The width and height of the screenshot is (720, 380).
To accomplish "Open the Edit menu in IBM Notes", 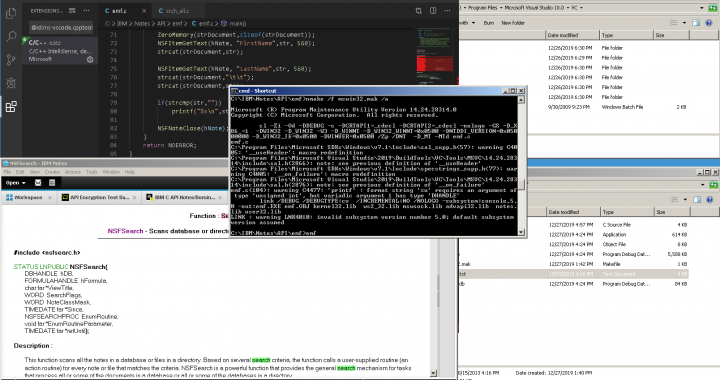I will click(x=20, y=172).
